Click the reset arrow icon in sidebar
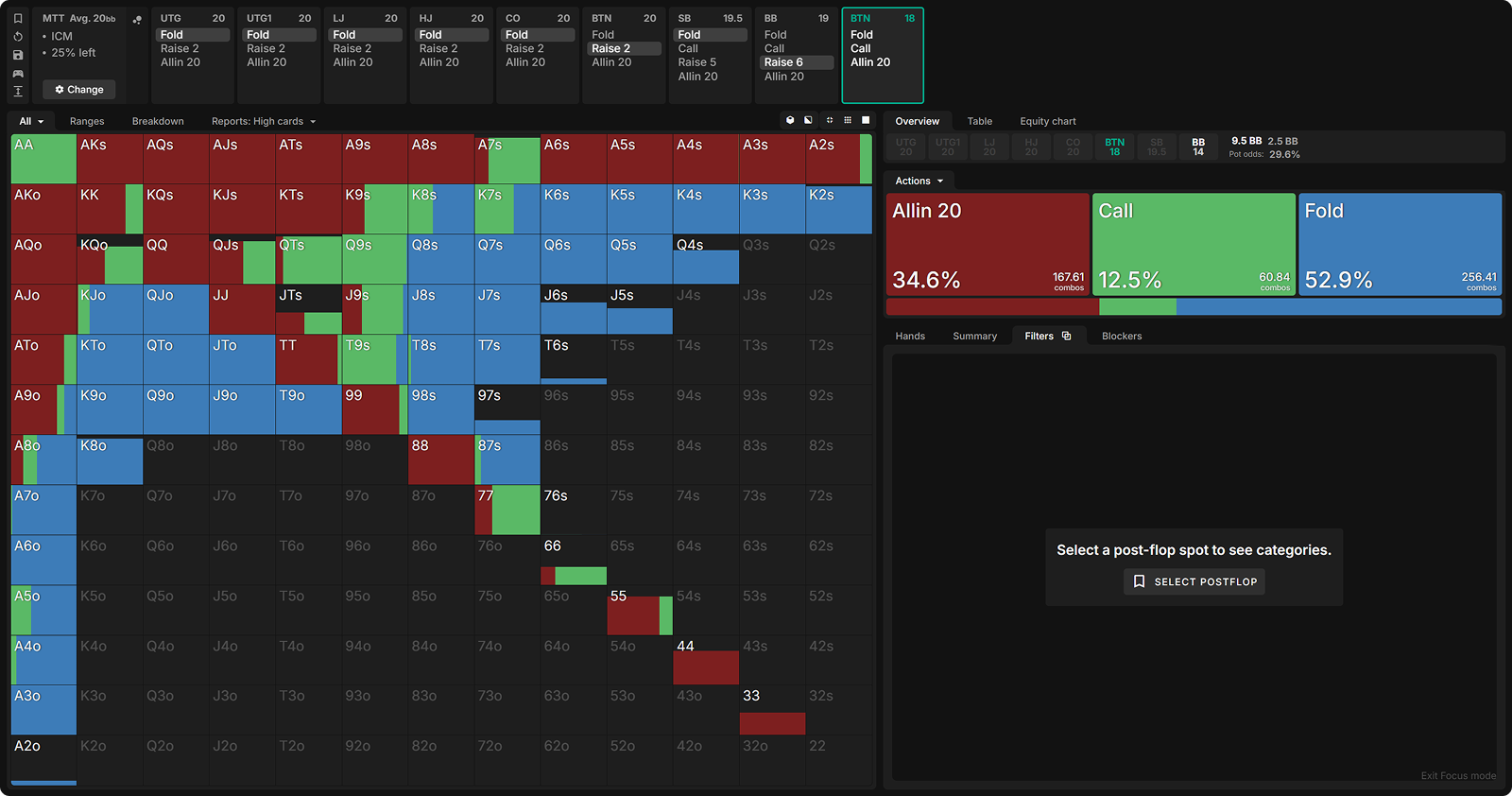This screenshot has width=1512, height=796. [x=18, y=37]
